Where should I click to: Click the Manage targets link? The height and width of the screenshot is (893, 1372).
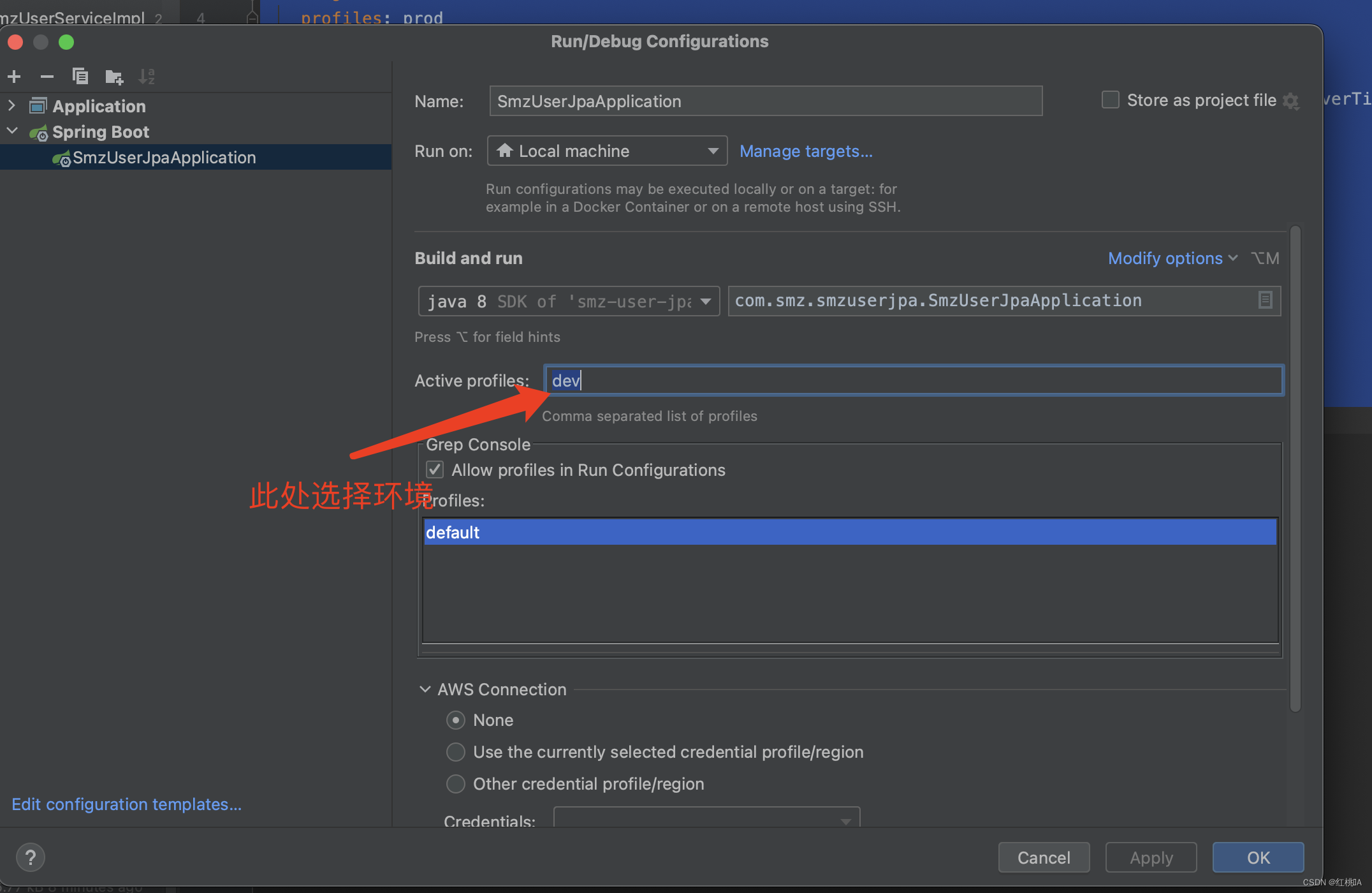pos(806,151)
